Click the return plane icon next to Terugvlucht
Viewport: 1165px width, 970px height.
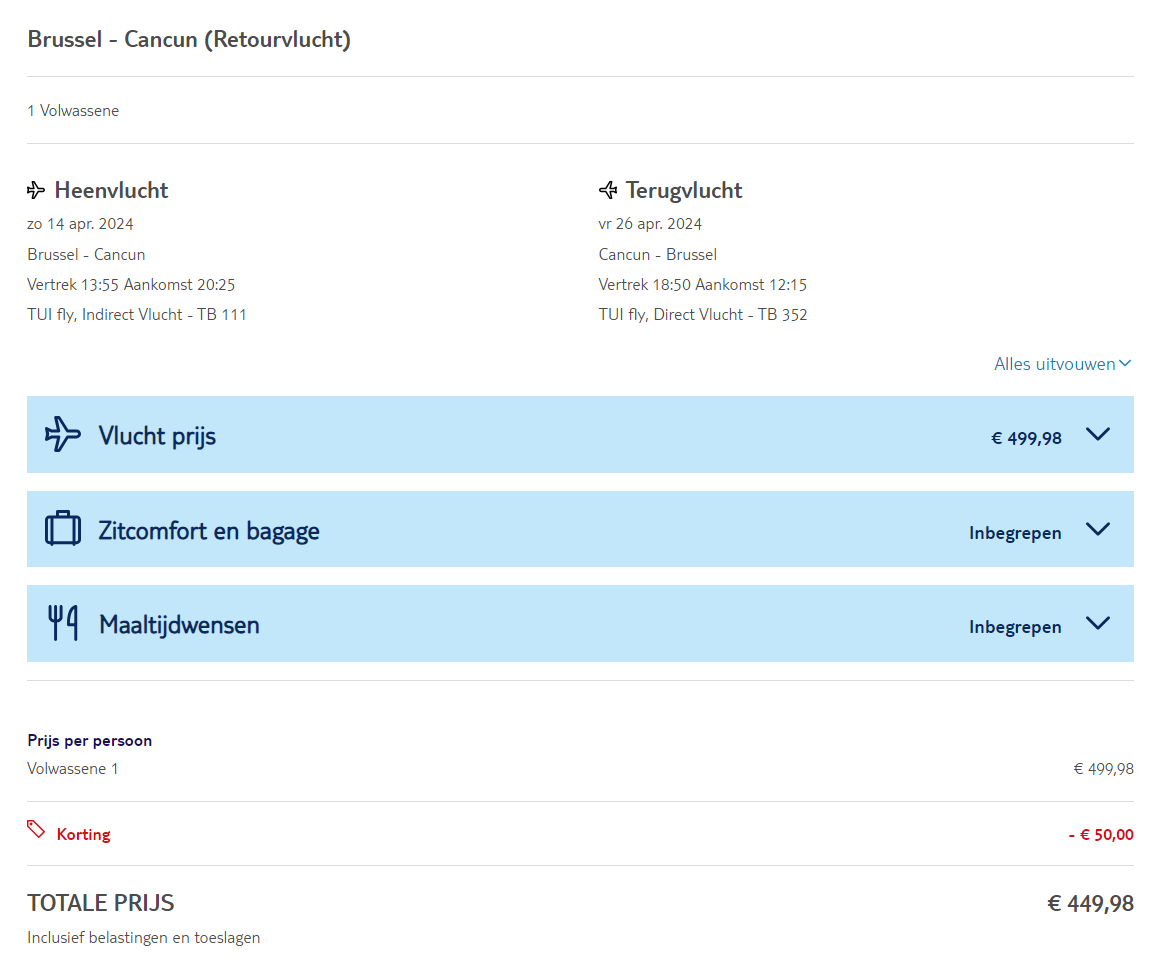[608, 190]
